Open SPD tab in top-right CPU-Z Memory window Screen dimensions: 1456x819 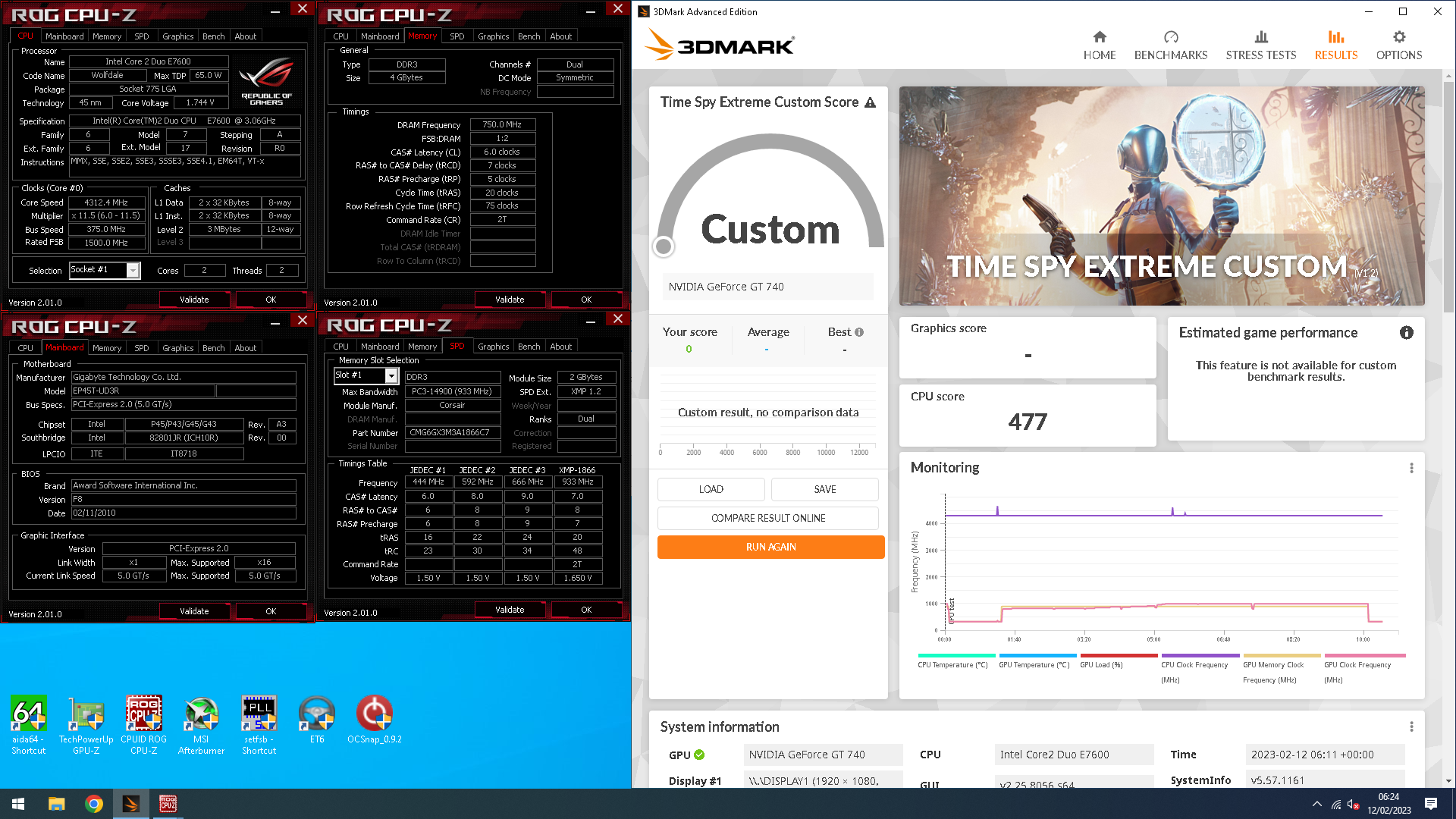point(457,36)
